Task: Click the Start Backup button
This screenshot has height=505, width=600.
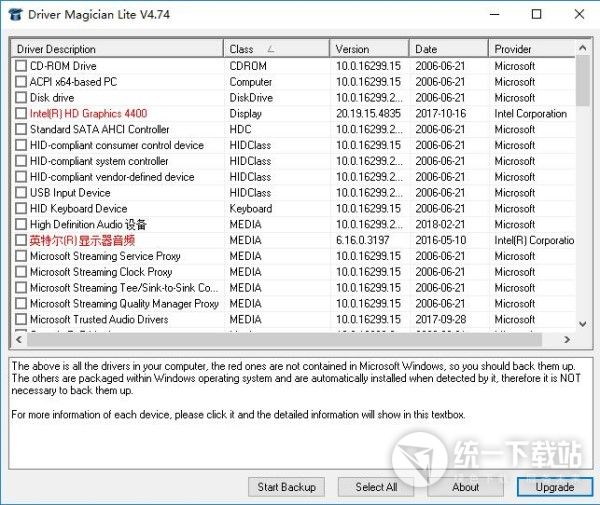Action: point(286,487)
